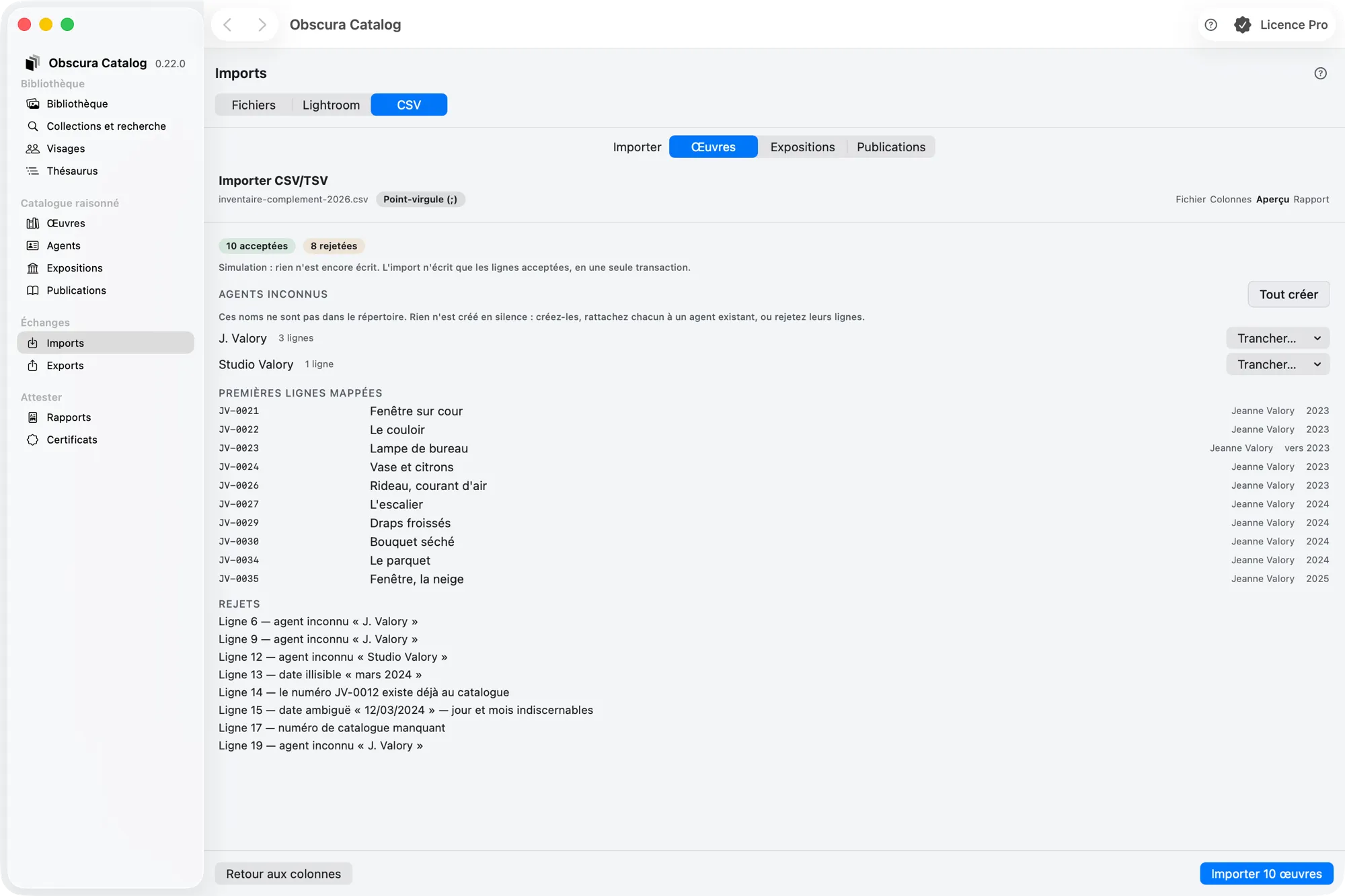
Task: Open Certificats seal icon
Action: 32,440
